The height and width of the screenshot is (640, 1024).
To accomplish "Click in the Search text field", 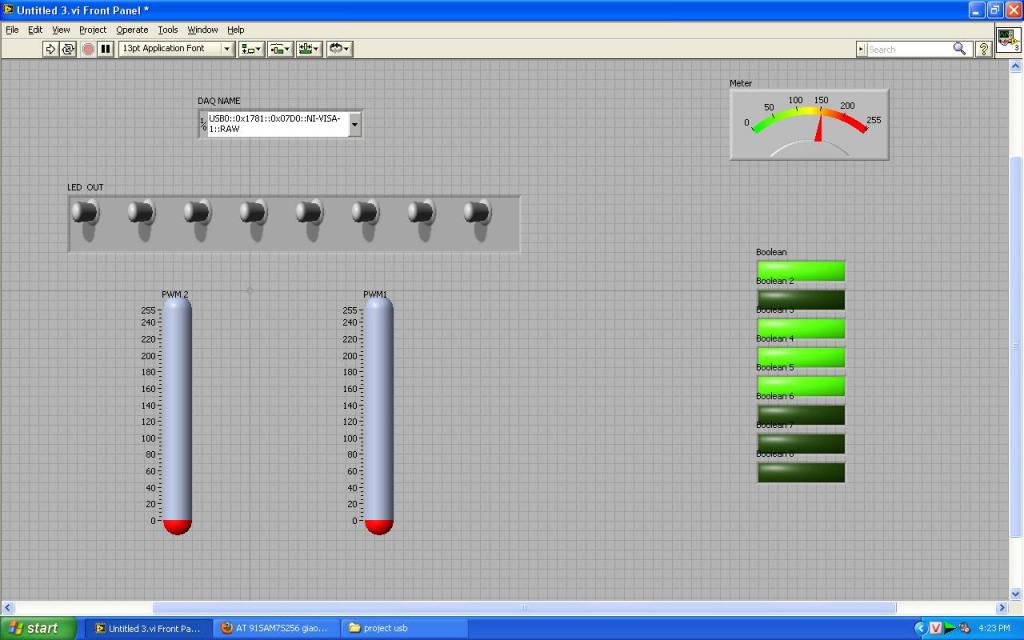I will (909, 49).
